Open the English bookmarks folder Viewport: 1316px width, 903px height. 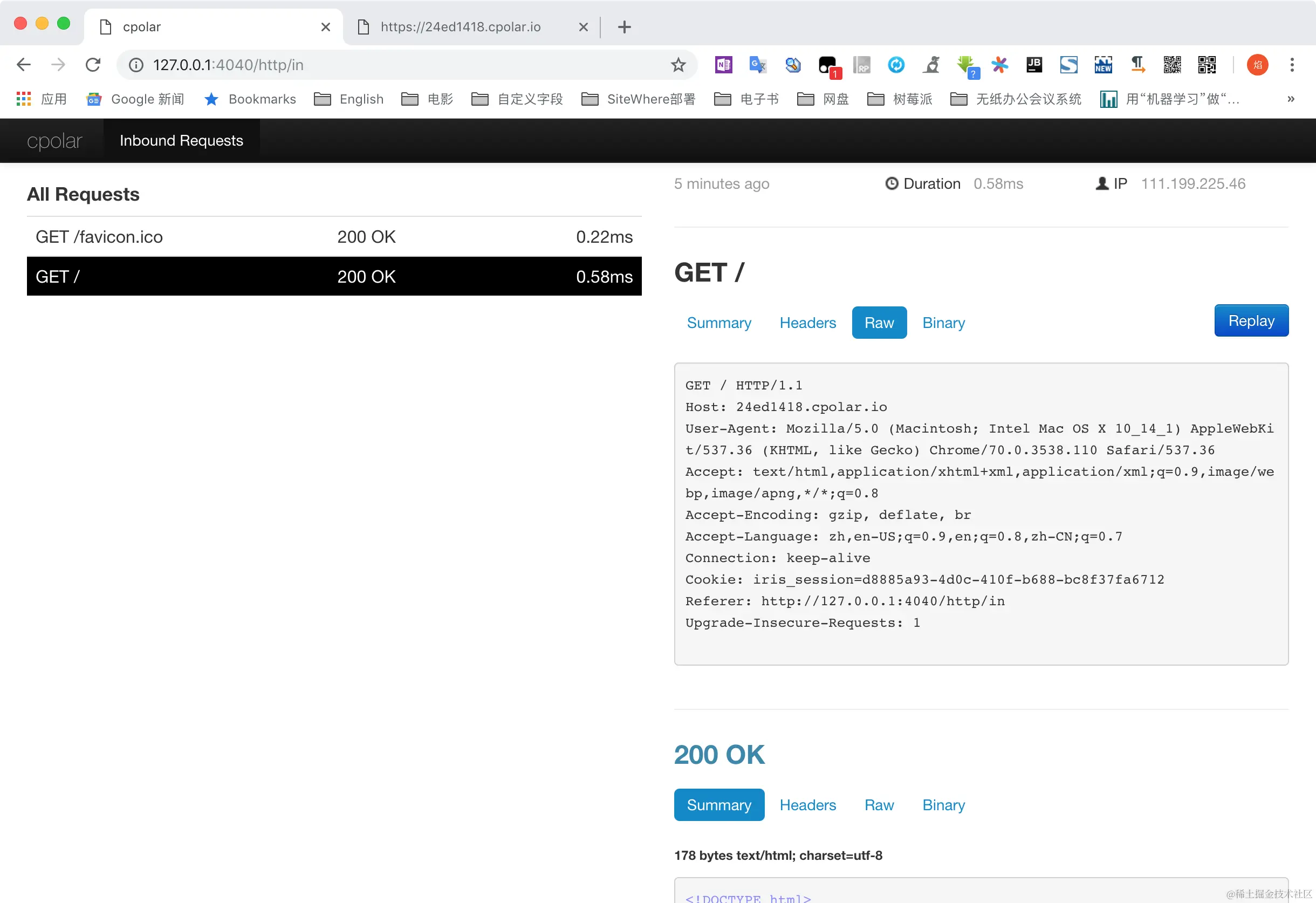pyautogui.click(x=349, y=99)
